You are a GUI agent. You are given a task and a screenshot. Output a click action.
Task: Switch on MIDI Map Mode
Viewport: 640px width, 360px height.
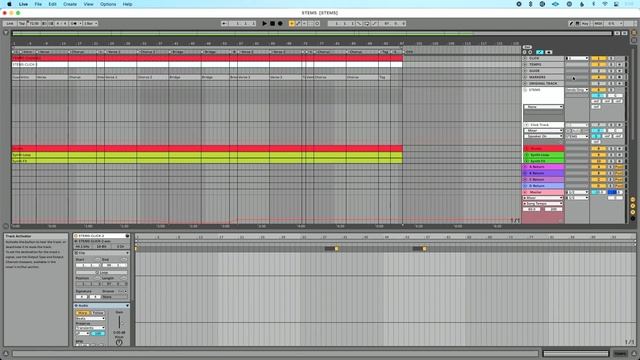click(x=598, y=24)
